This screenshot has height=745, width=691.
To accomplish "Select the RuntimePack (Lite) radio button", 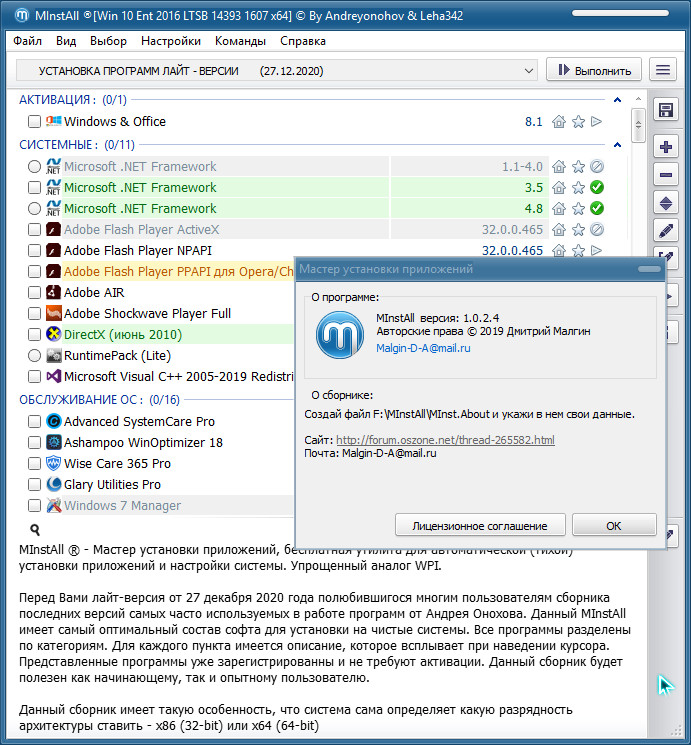I will click(34, 355).
